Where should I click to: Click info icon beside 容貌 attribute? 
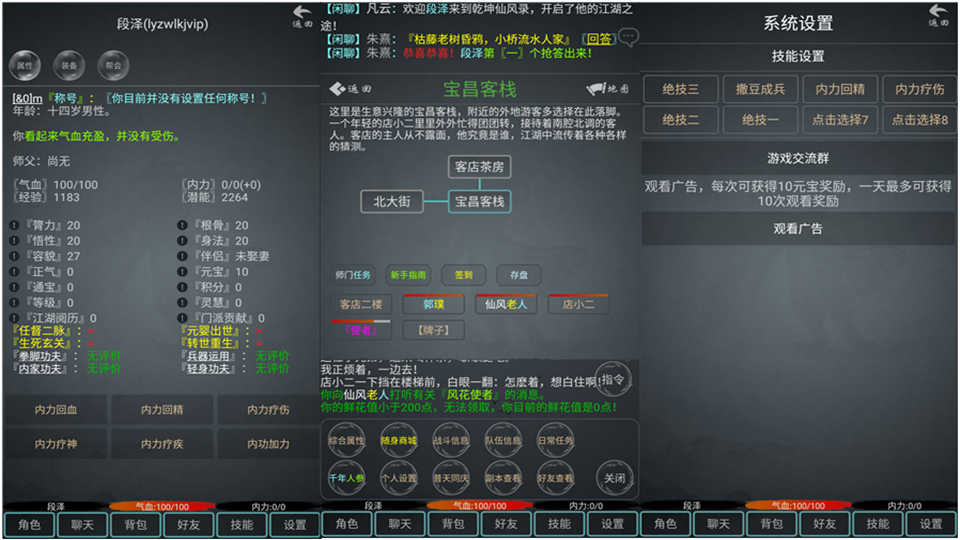click(14, 256)
